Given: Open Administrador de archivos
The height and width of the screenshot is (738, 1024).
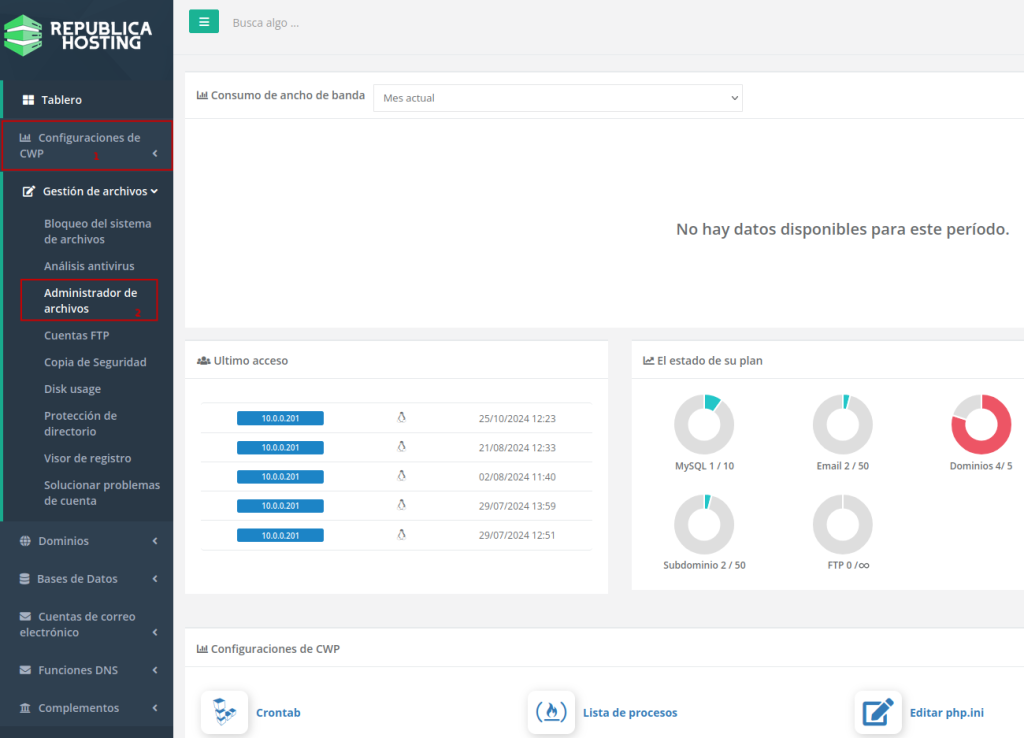Looking at the screenshot, I should coord(90,301).
